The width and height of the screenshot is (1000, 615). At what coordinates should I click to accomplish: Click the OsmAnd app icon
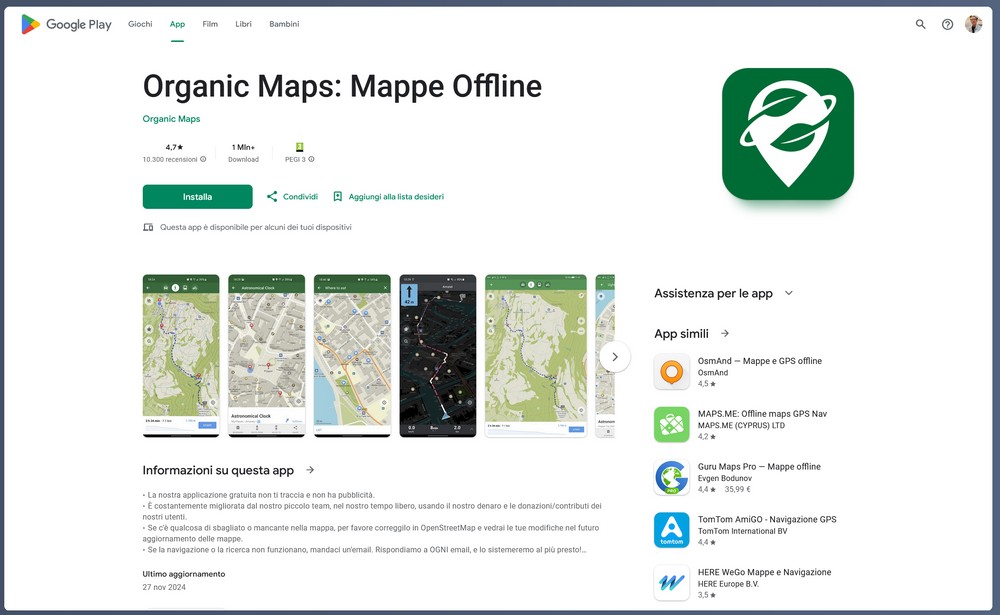(671, 372)
